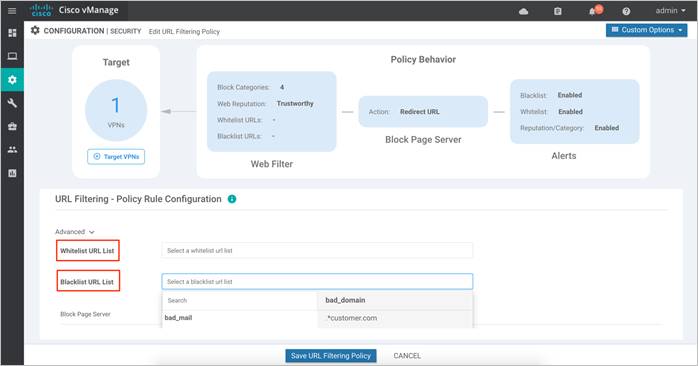This screenshot has height=366, width=698.
Task: Collapse the Advanced section
Action: (75, 232)
